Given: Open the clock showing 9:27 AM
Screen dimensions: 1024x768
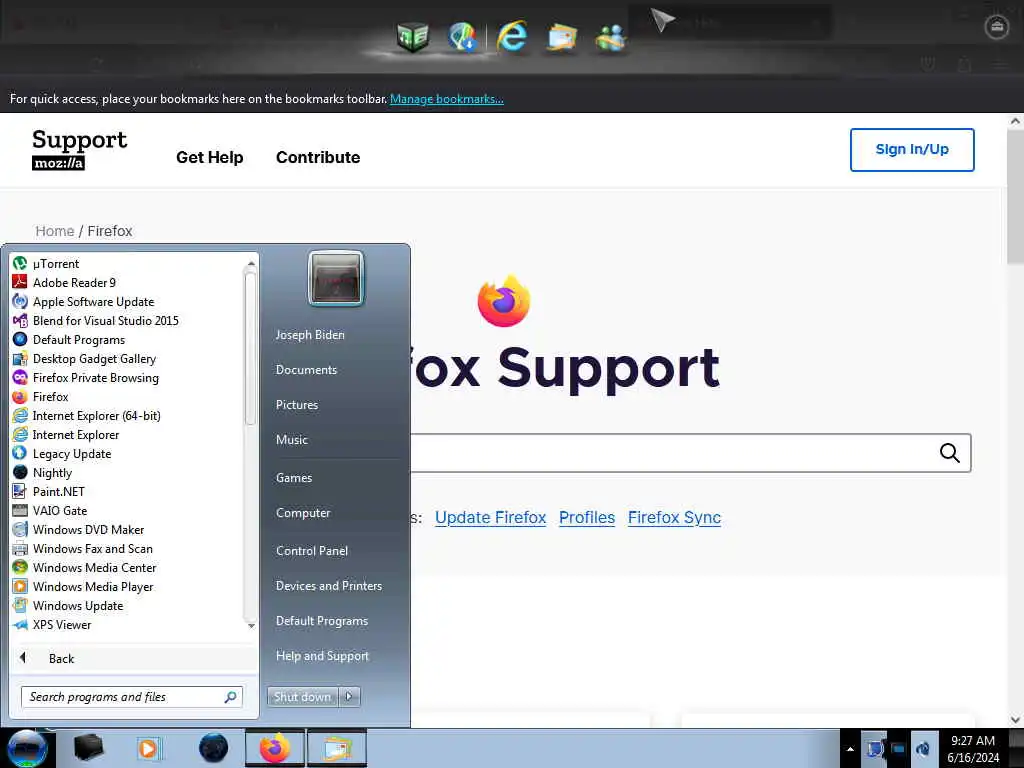Looking at the screenshot, I should (973, 749).
